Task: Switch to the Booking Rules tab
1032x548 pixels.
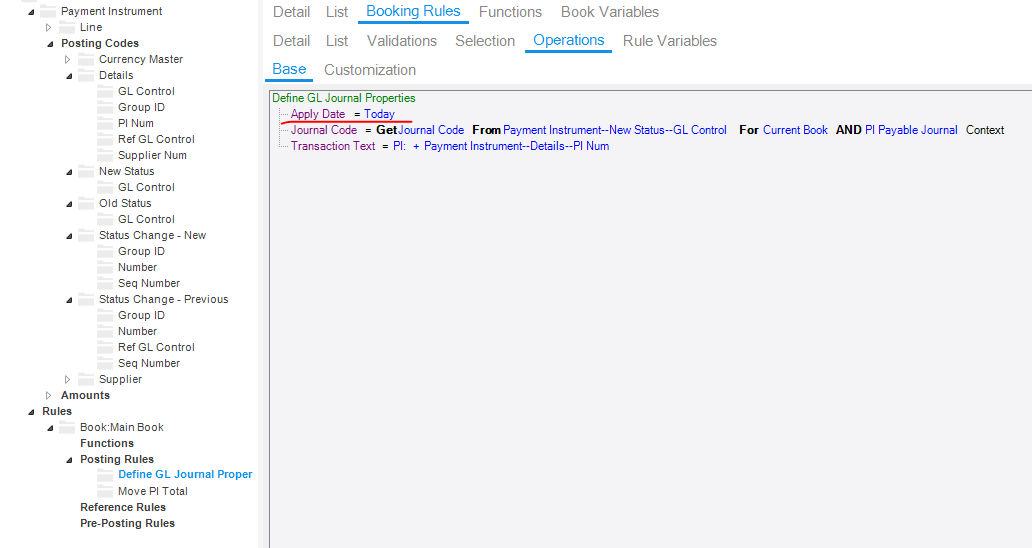Action: pos(413,11)
